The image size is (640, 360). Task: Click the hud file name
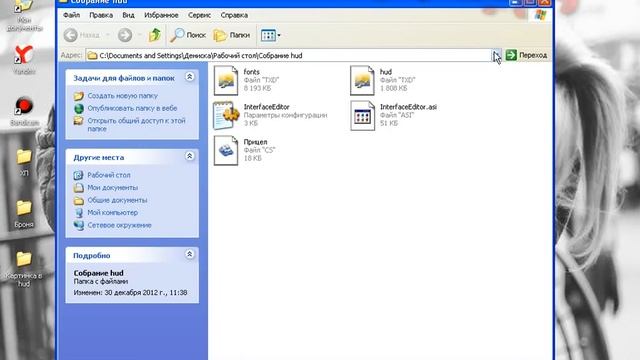[x=386, y=72]
